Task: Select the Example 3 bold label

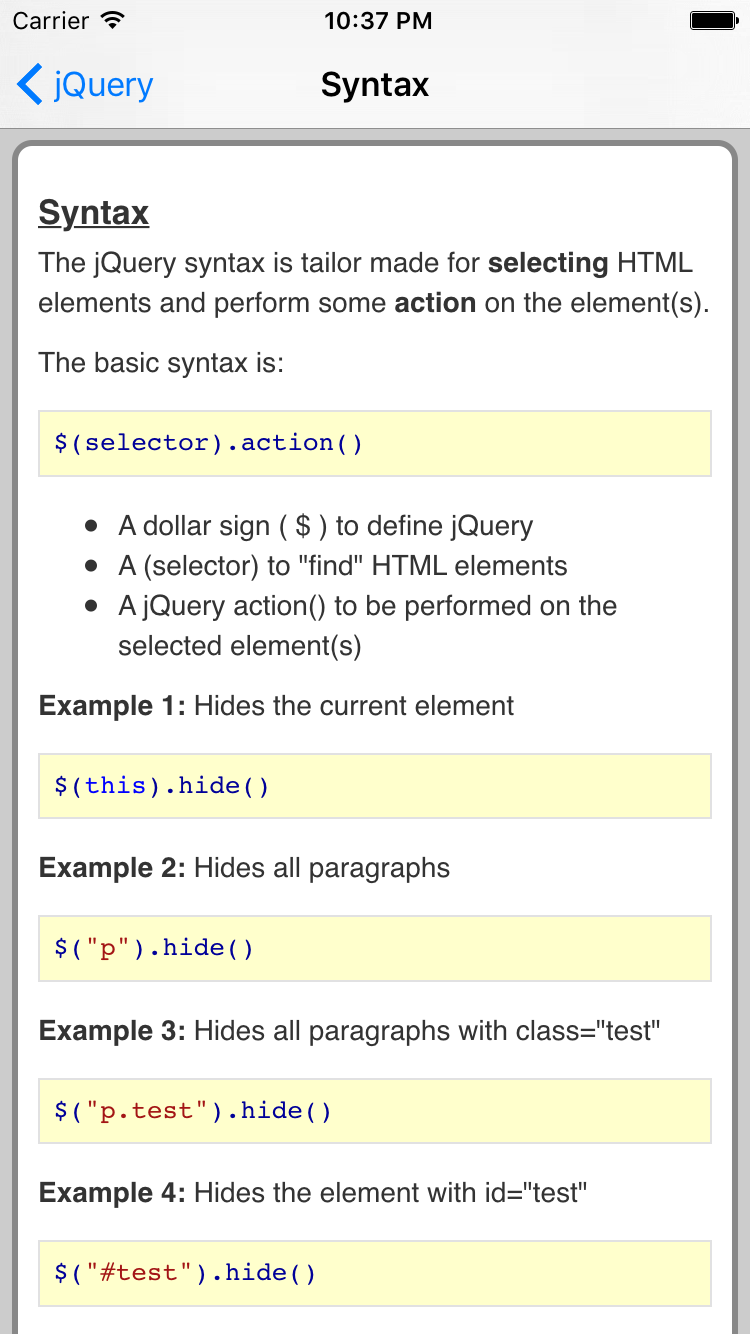Action: [x=112, y=1031]
